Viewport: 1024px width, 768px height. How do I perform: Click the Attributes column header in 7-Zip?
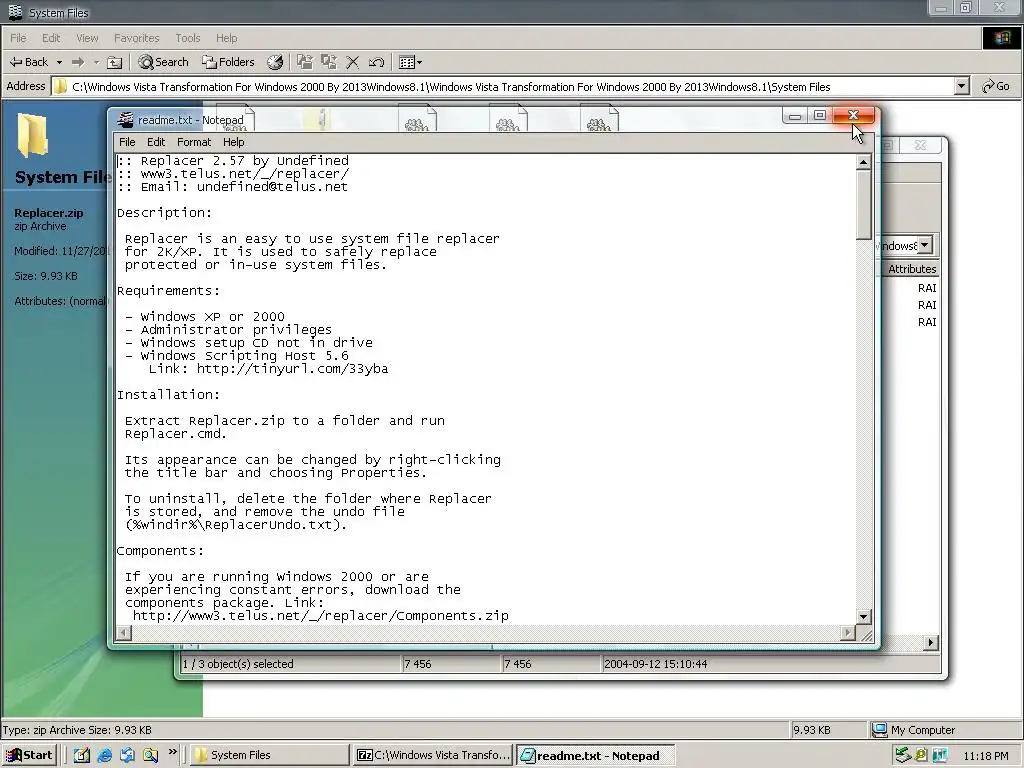pyautogui.click(x=911, y=269)
